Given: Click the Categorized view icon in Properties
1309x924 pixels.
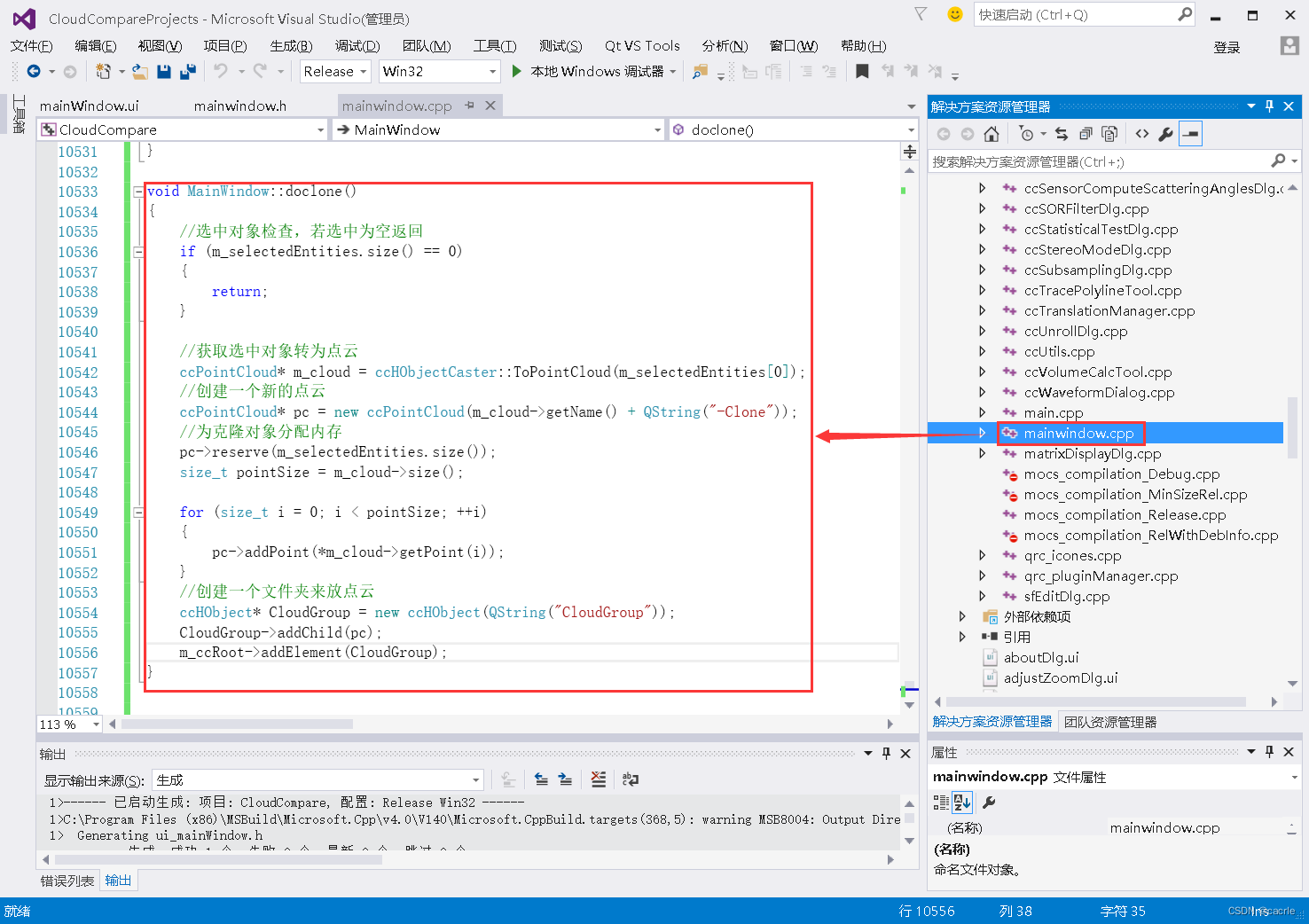Looking at the screenshot, I should (x=941, y=803).
